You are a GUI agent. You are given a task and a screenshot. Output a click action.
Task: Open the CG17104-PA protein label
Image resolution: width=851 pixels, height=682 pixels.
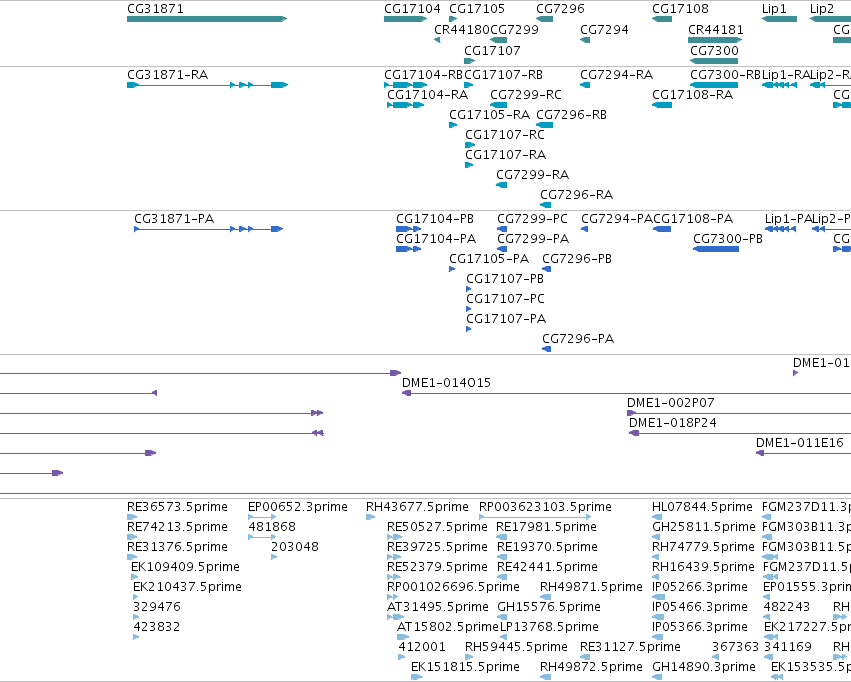coord(436,239)
